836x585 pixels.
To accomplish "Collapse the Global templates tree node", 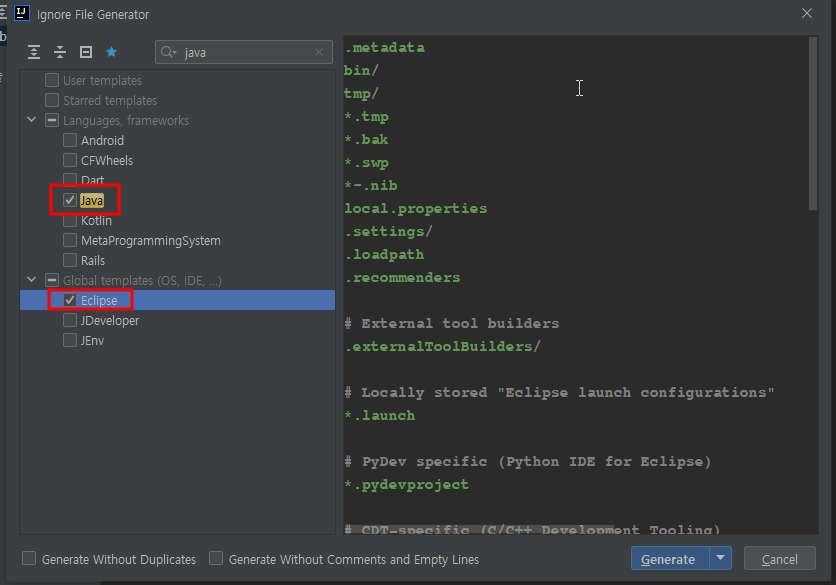I will [x=31, y=279].
